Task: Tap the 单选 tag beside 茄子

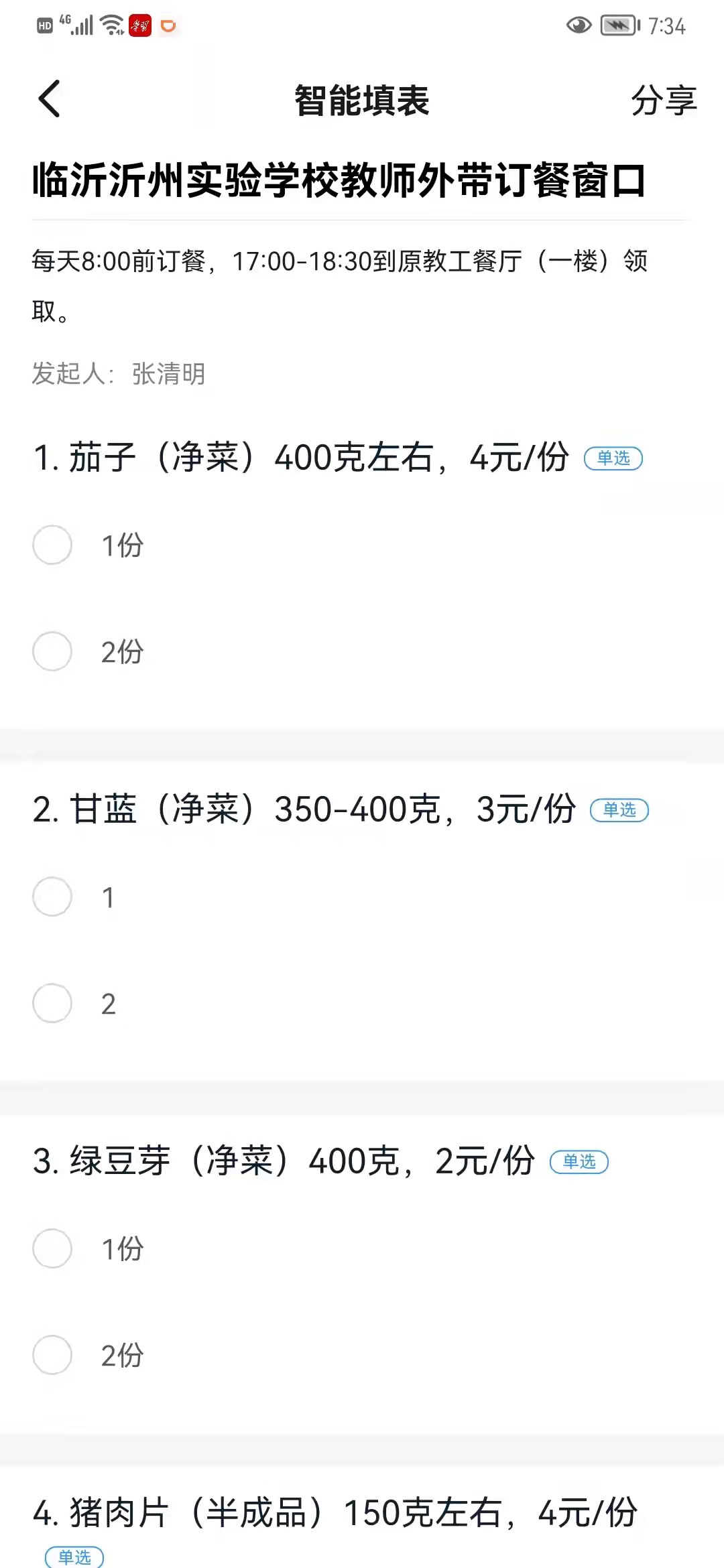Action: pos(613,458)
